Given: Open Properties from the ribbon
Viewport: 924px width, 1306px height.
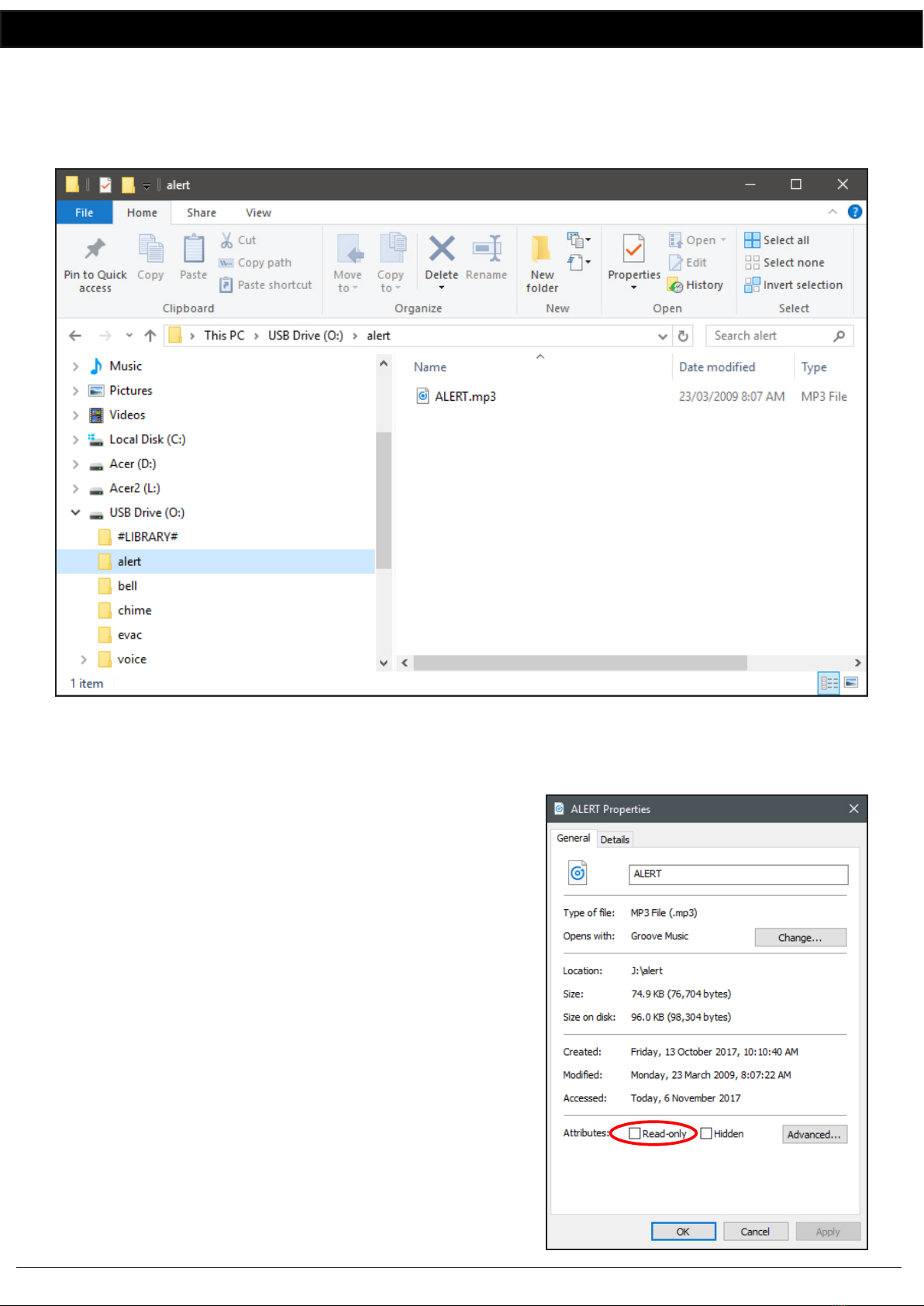Looking at the screenshot, I should (633, 250).
